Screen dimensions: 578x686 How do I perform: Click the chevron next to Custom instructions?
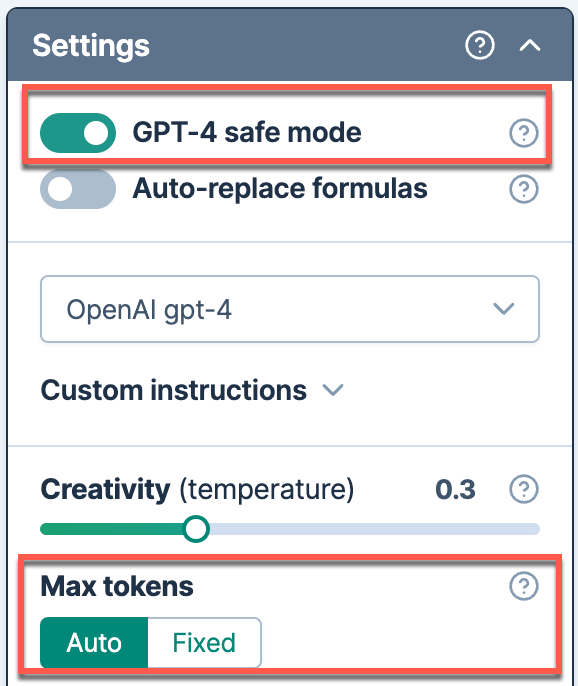point(333,389)
